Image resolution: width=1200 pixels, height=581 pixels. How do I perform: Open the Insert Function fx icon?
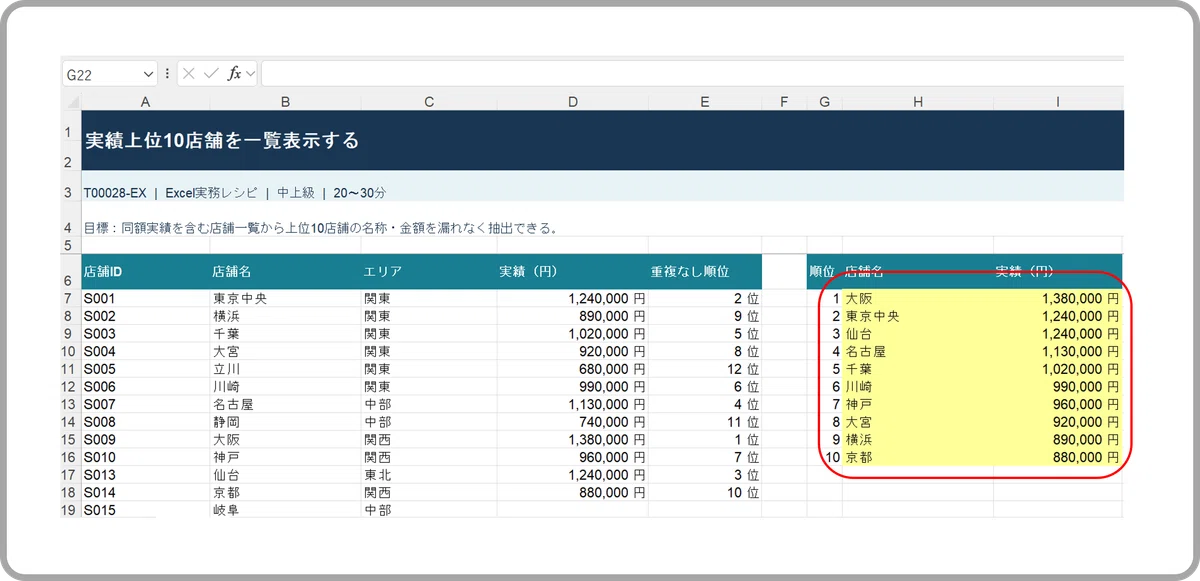coord(234,74)
